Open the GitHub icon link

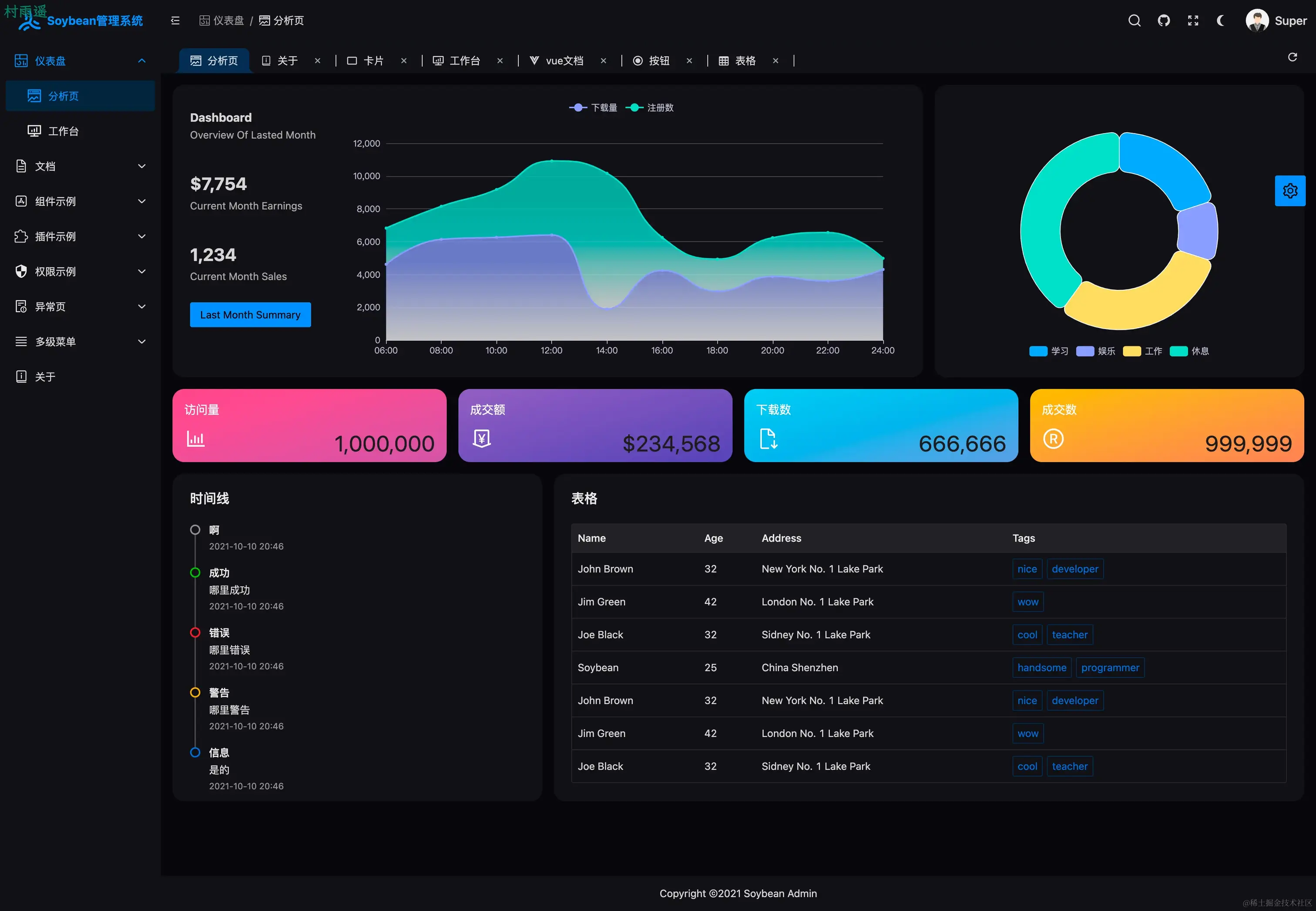pyautogui.click(x=1164, y=20)
